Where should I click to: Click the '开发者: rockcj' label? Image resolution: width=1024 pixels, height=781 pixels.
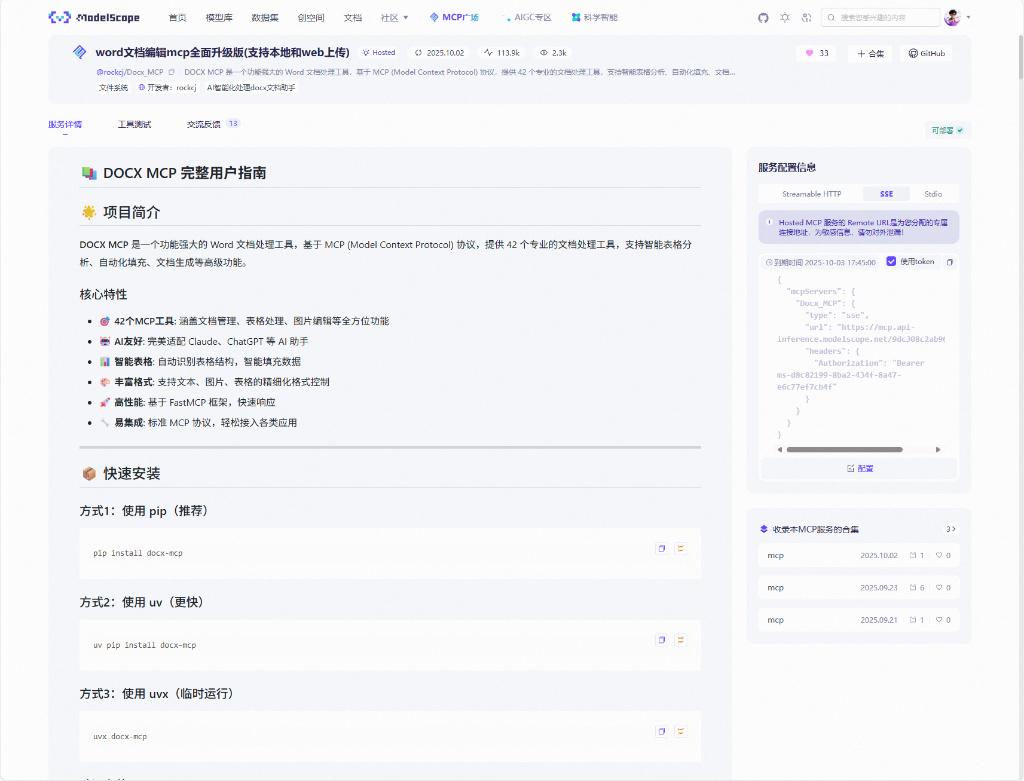pyautogui.click(x=167, y=88)
